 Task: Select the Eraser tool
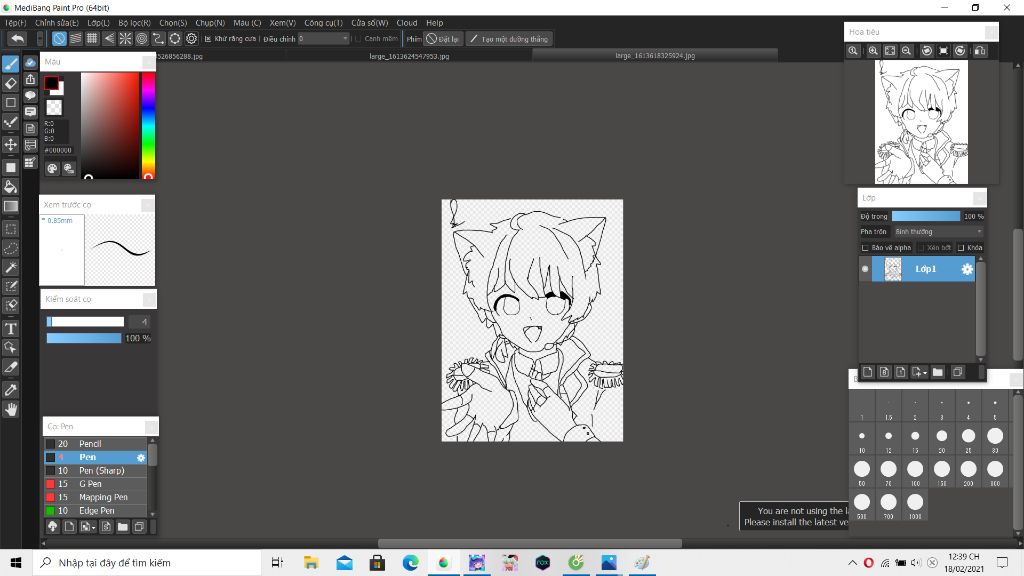(10, 83)
